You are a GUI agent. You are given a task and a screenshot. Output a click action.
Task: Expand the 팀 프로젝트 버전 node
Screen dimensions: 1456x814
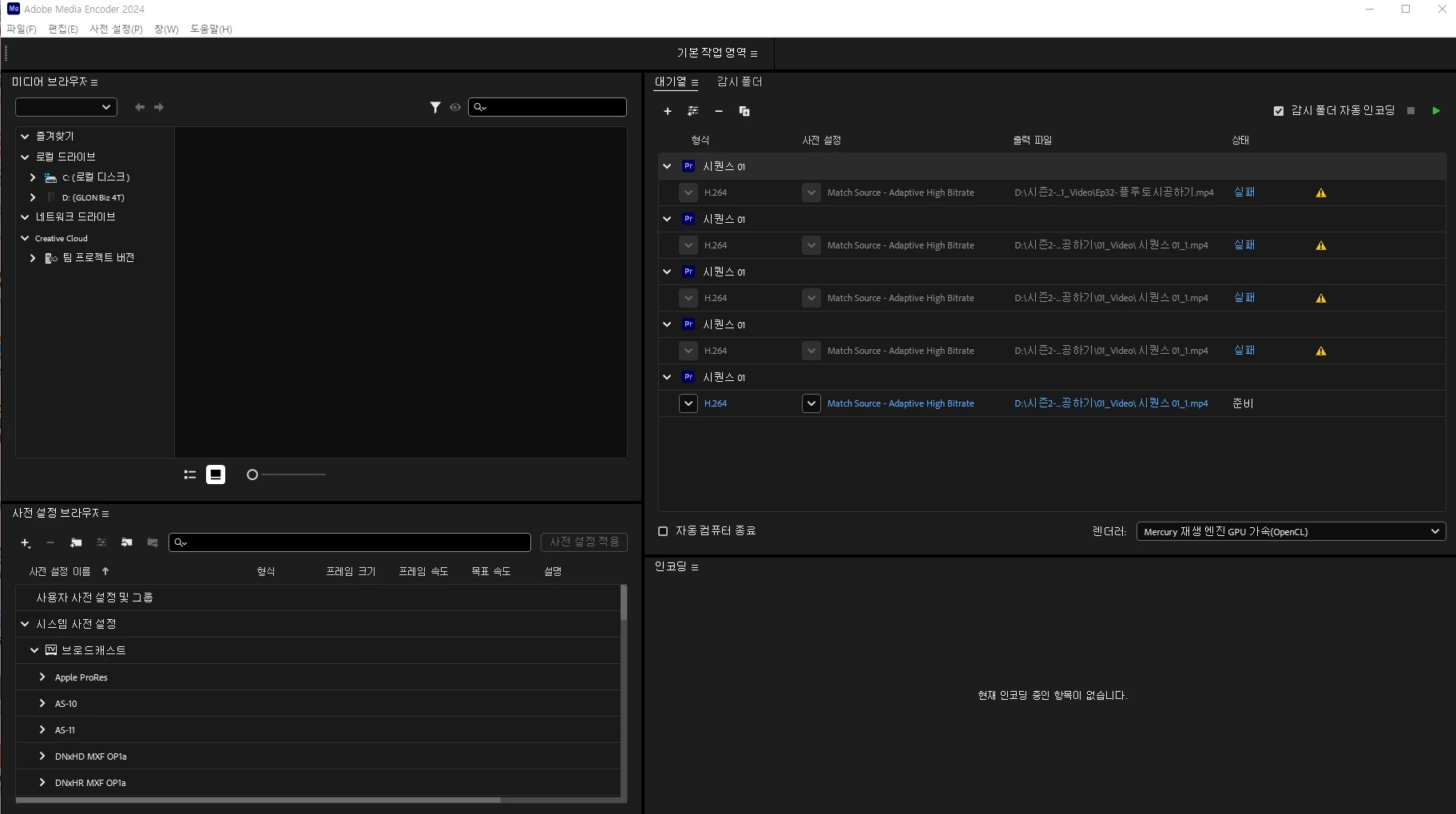click(x=33, y=258)
